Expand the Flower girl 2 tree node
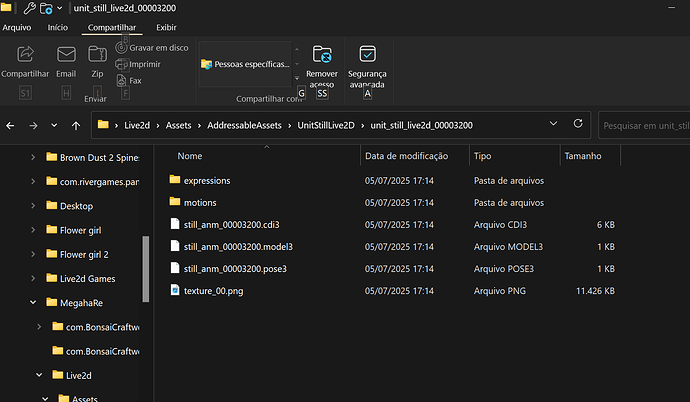 click(x=33, y=254)
